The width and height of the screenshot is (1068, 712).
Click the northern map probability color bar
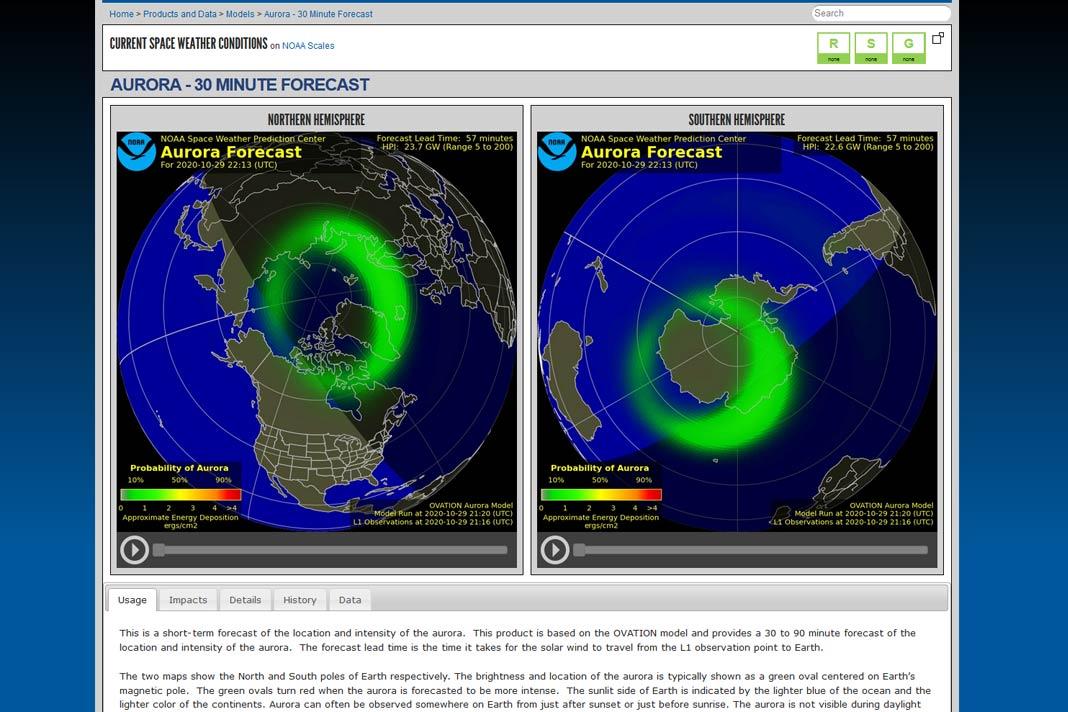(x=180, y=495)
